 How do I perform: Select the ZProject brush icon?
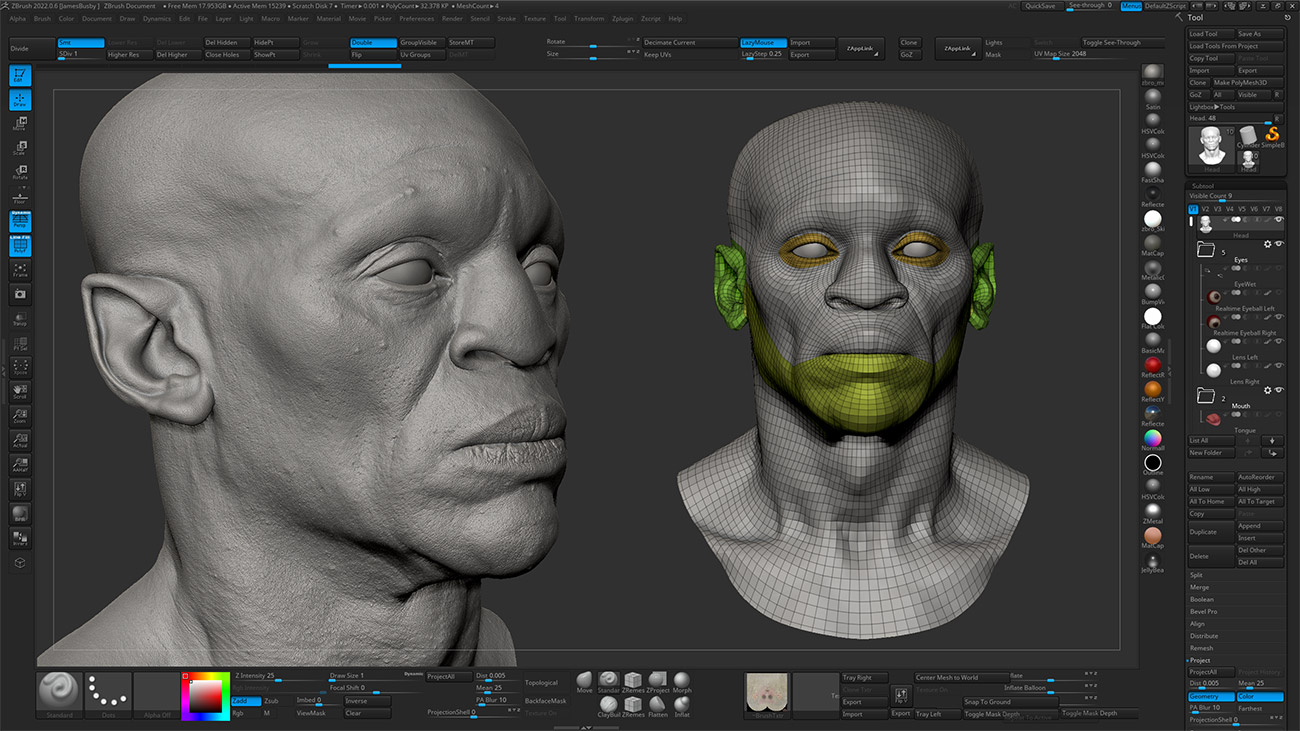coord(658,682)
